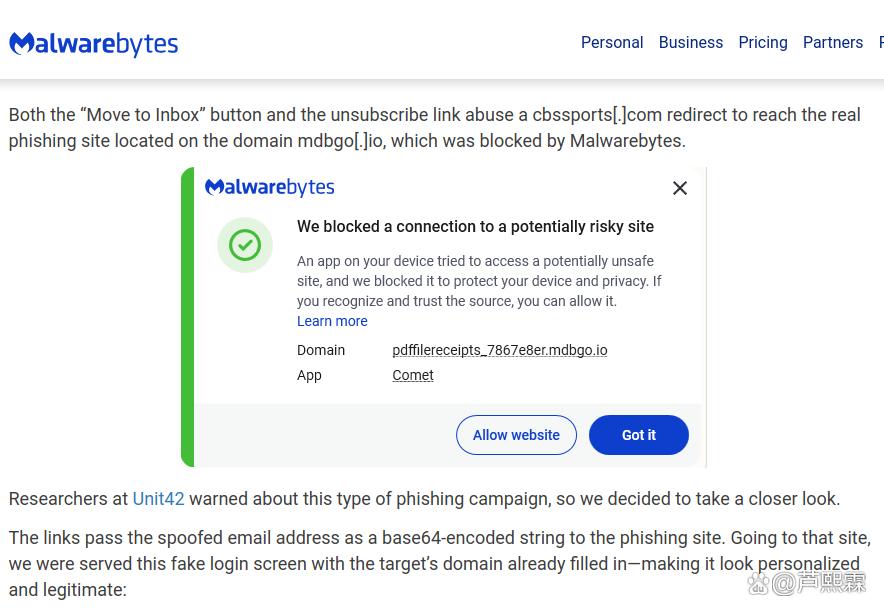Click the Got it button
Image resolution: width=884 pixels, height=614 pixels.
coord(639,435)
